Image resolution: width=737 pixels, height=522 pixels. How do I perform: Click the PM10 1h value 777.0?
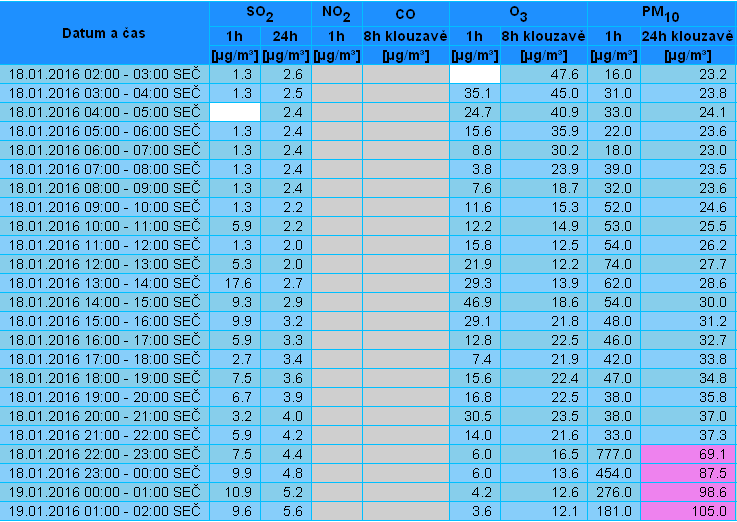(x=613, y=453)
